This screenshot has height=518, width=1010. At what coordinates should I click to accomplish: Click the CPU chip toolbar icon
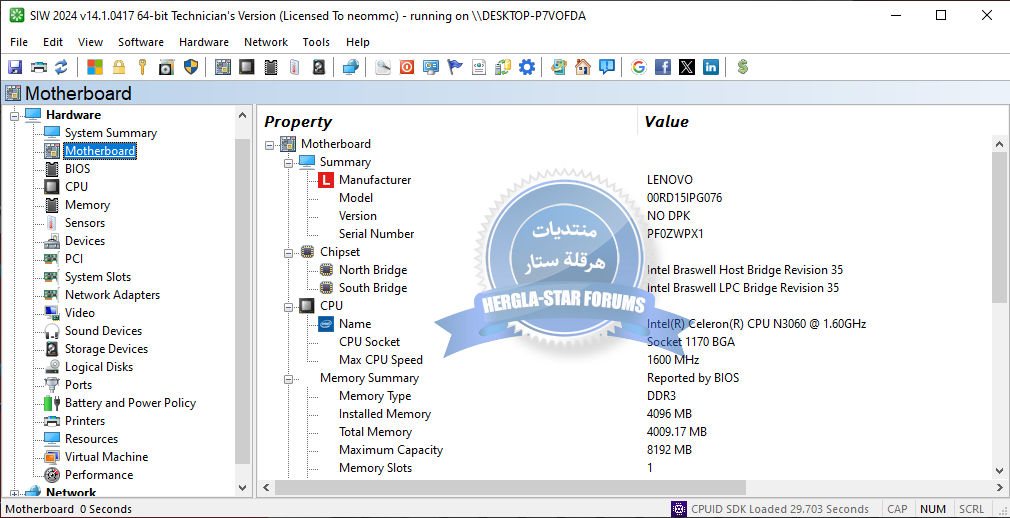[247, 67]
